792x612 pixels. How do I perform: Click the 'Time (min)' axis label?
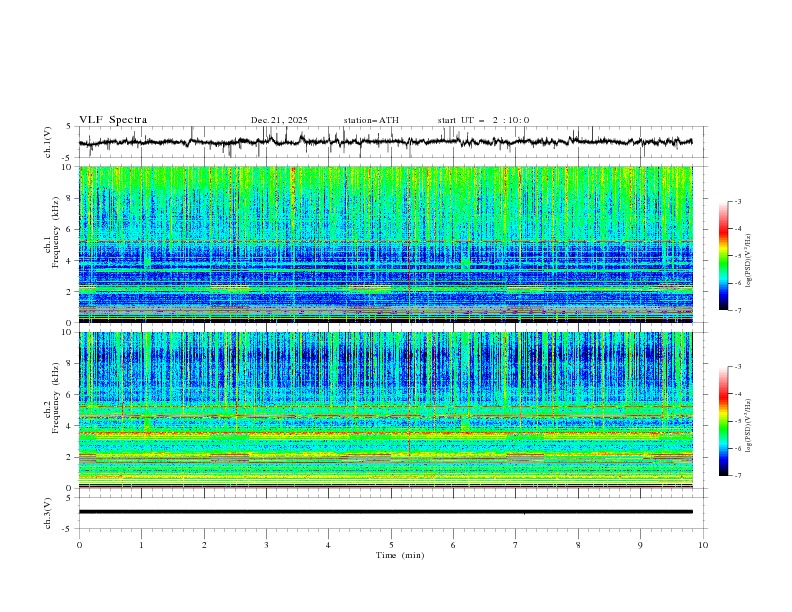coord(400,555)
